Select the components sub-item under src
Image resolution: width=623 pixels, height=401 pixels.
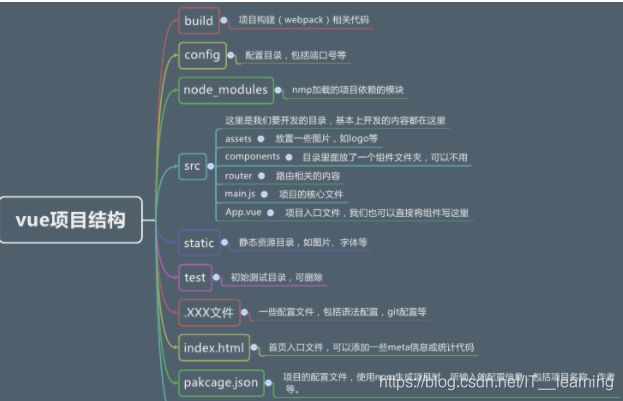tap(251, 157)
